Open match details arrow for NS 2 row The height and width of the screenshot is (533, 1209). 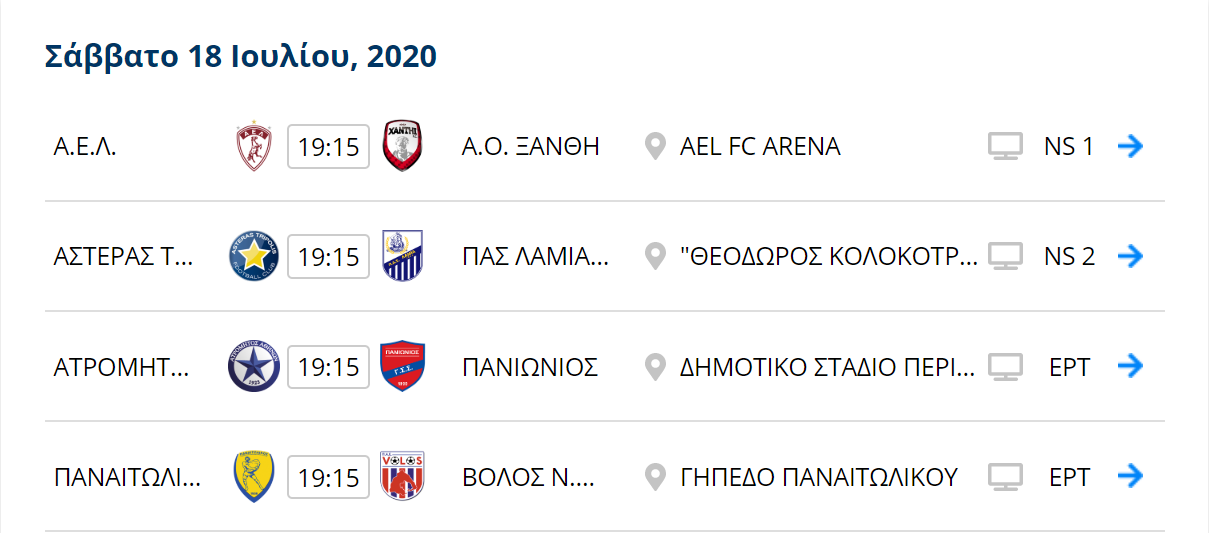point(1130,257)
